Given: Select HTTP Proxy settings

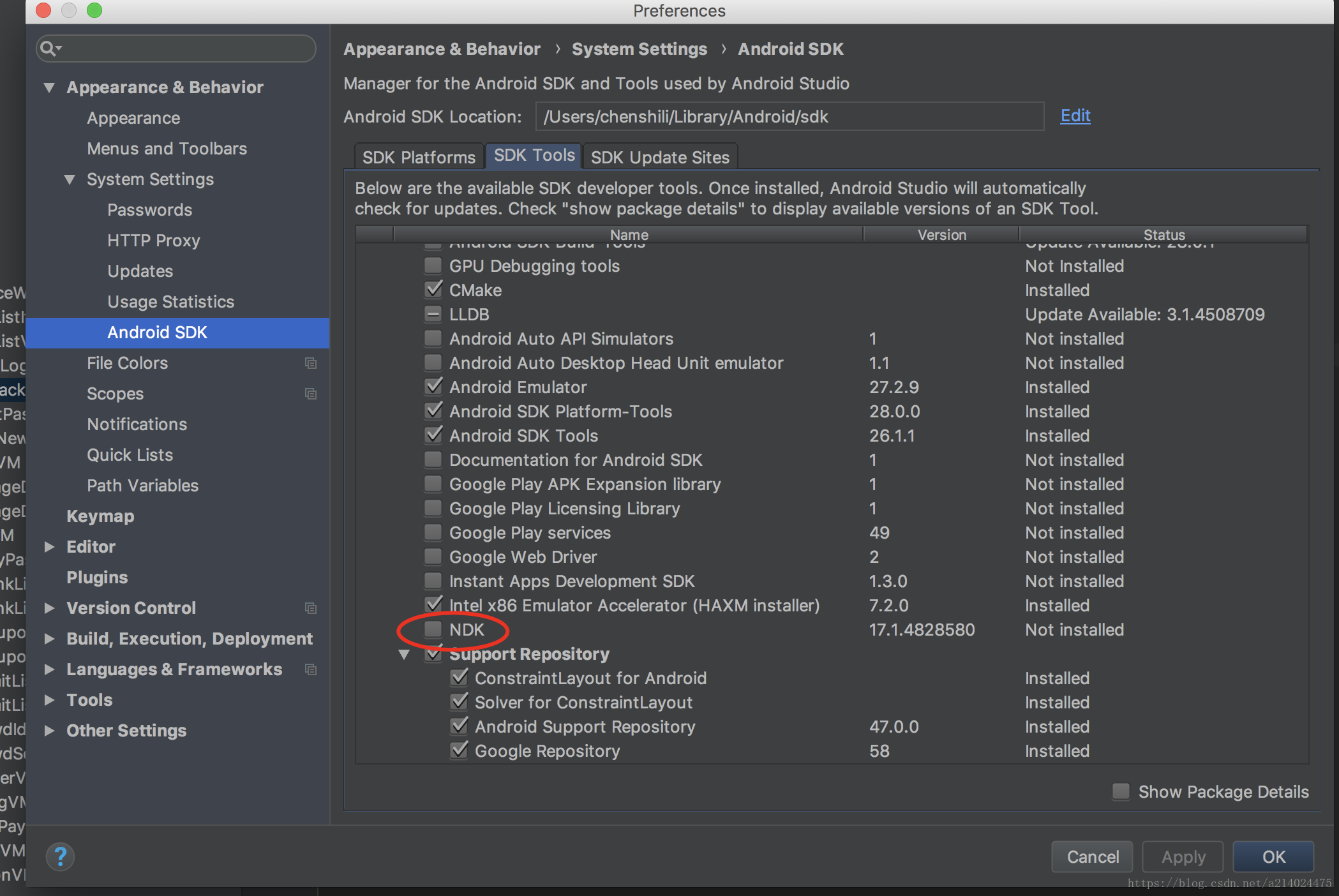Looking at the screenshot, I should (153, 241).
